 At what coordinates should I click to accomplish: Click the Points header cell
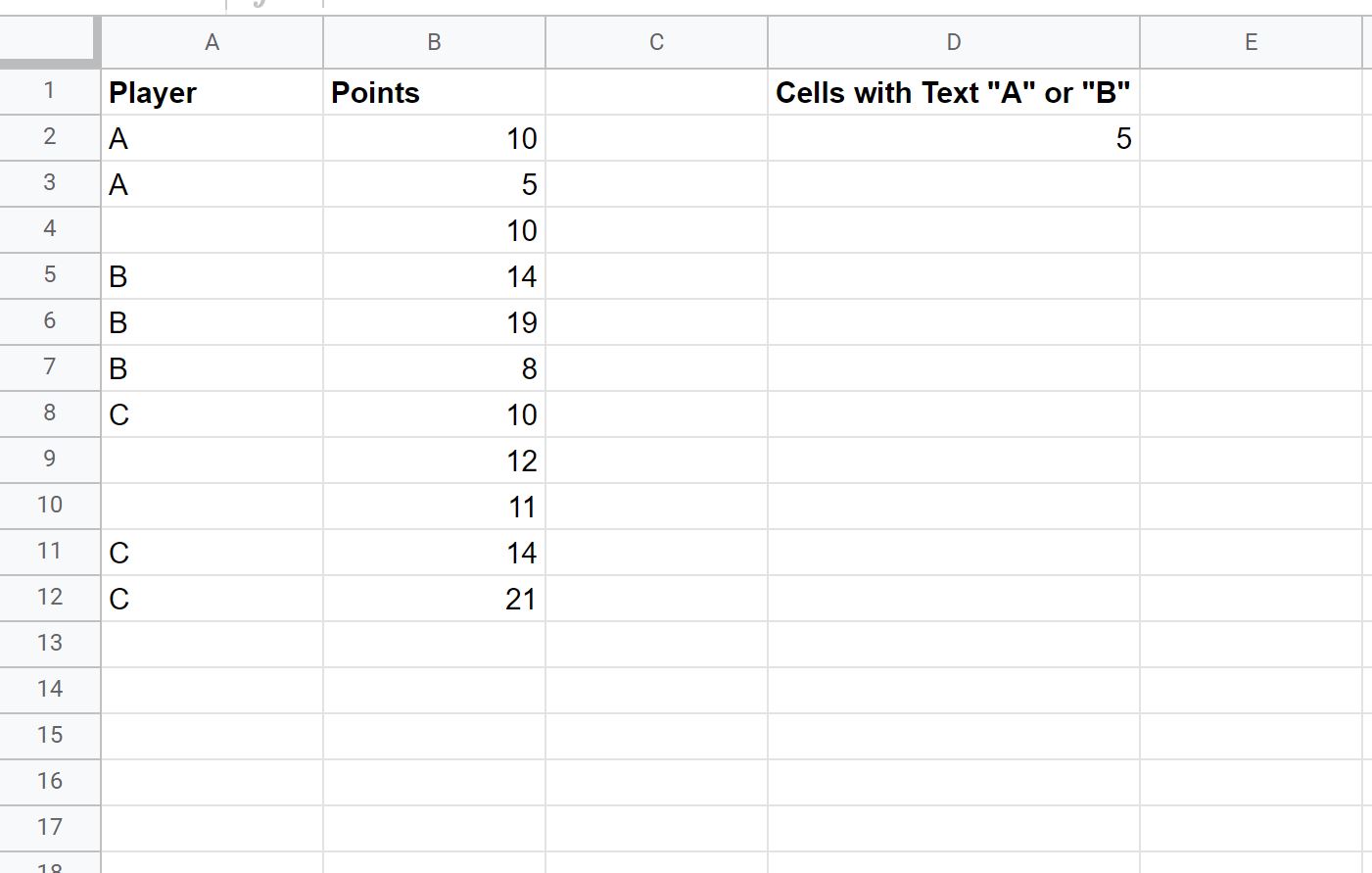click(434, 92)
